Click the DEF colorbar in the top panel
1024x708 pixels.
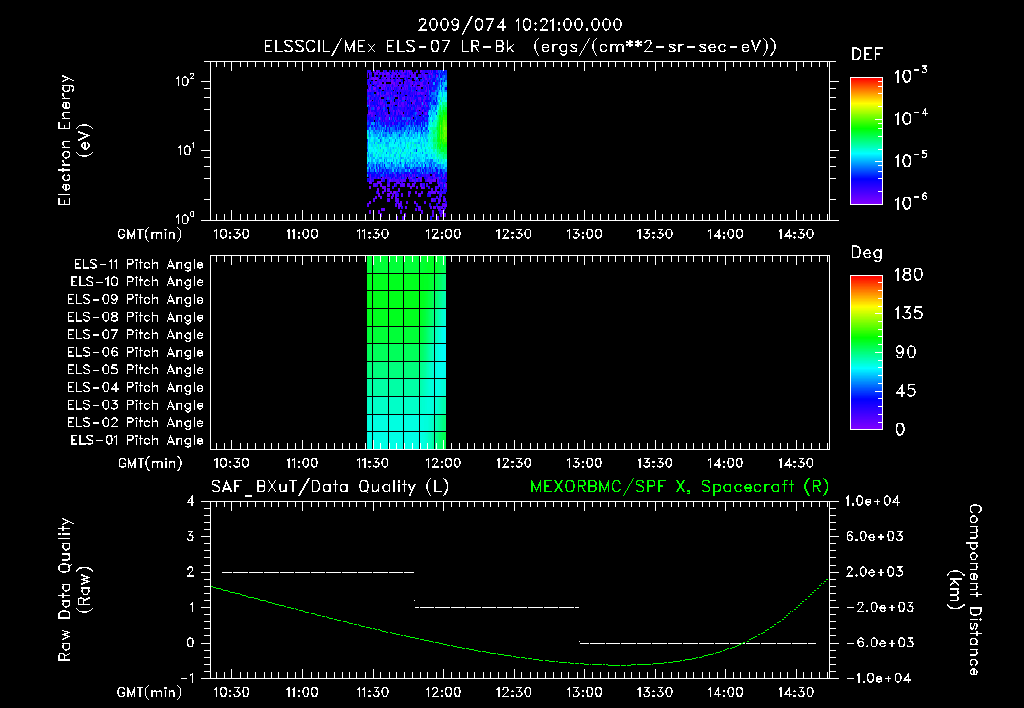(x=866, y=141)
